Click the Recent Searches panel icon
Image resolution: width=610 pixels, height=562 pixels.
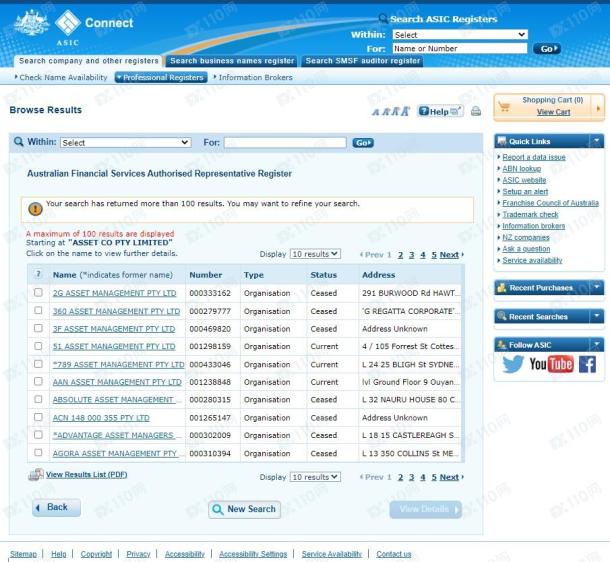pos(502,316)
